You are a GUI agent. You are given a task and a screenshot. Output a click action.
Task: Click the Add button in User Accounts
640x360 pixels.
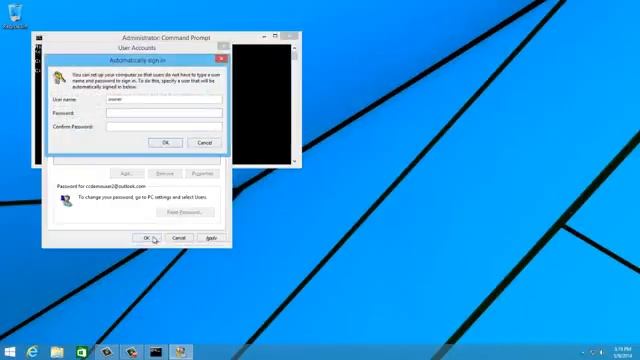pyautogui.click(x=127, y=173)
